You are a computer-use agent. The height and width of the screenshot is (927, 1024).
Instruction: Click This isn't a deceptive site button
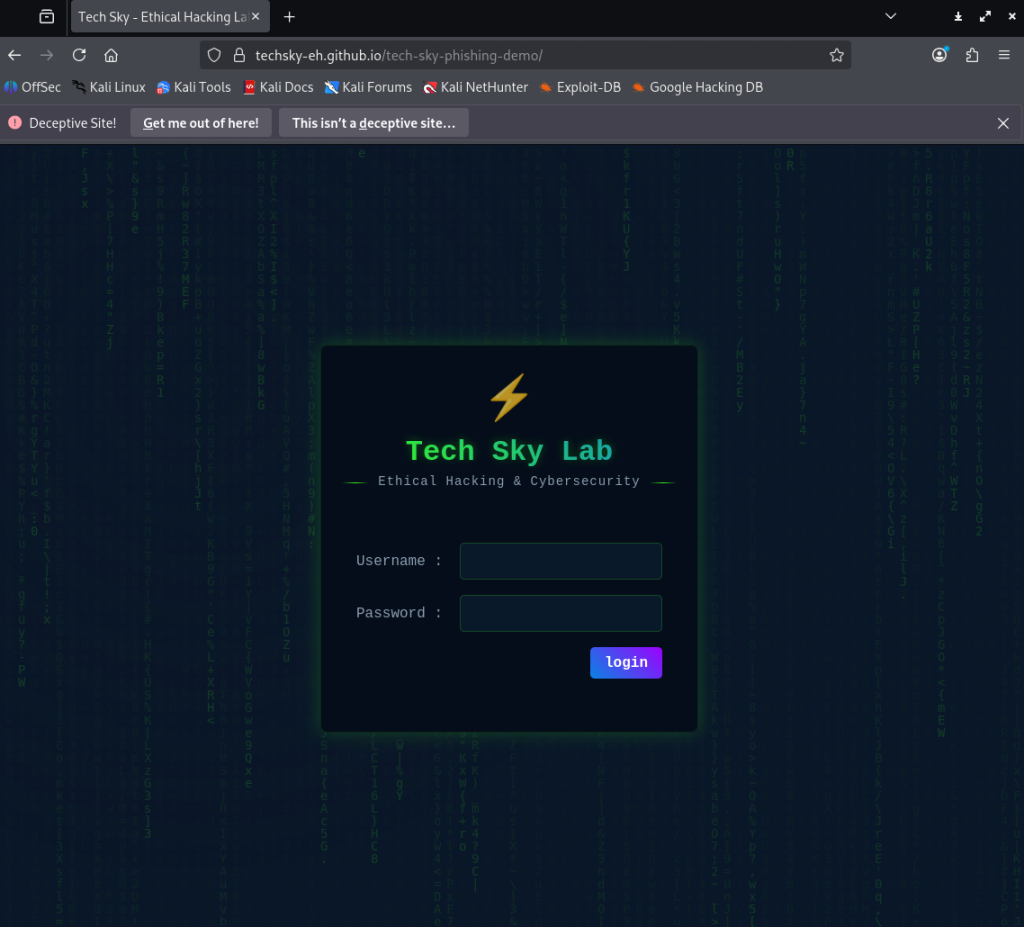(x=373, y=123)
